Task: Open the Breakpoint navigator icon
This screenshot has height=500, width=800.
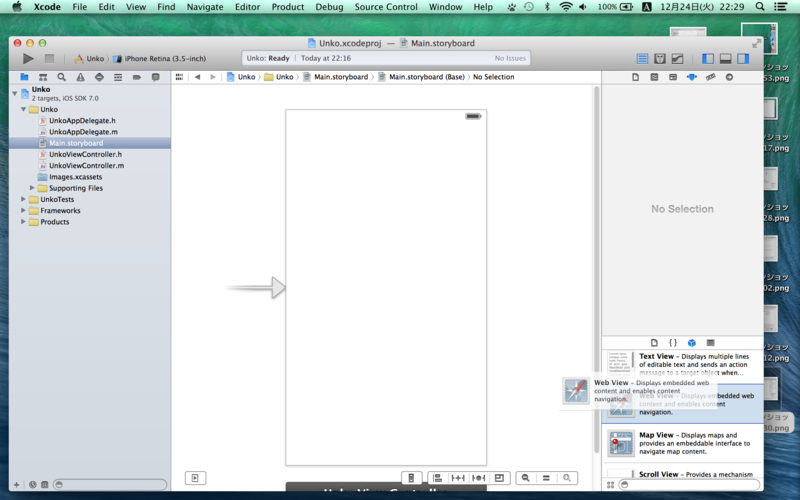Action: click(x=137, y=77)
